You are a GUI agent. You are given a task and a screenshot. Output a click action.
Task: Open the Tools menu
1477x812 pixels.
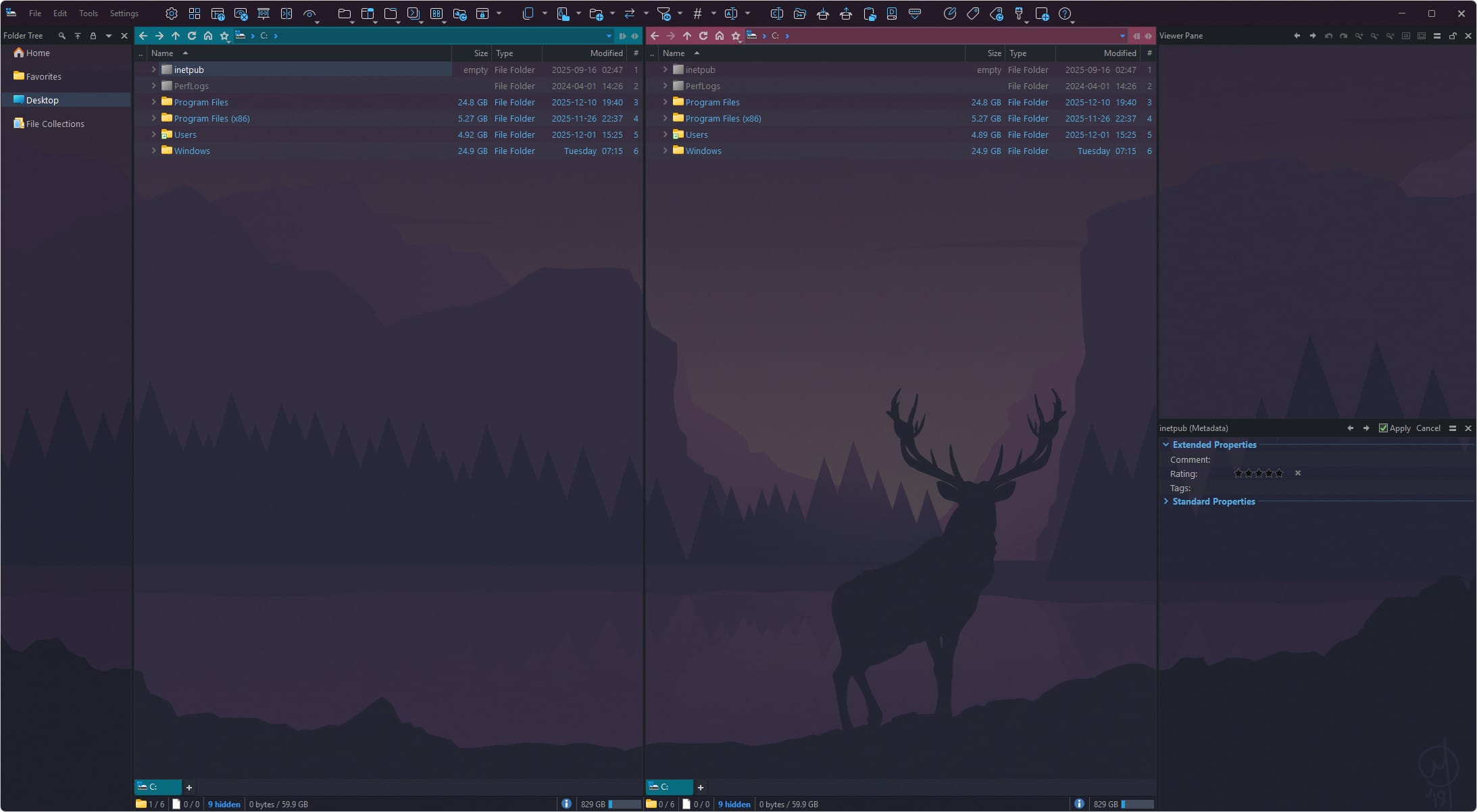[88, 13]
